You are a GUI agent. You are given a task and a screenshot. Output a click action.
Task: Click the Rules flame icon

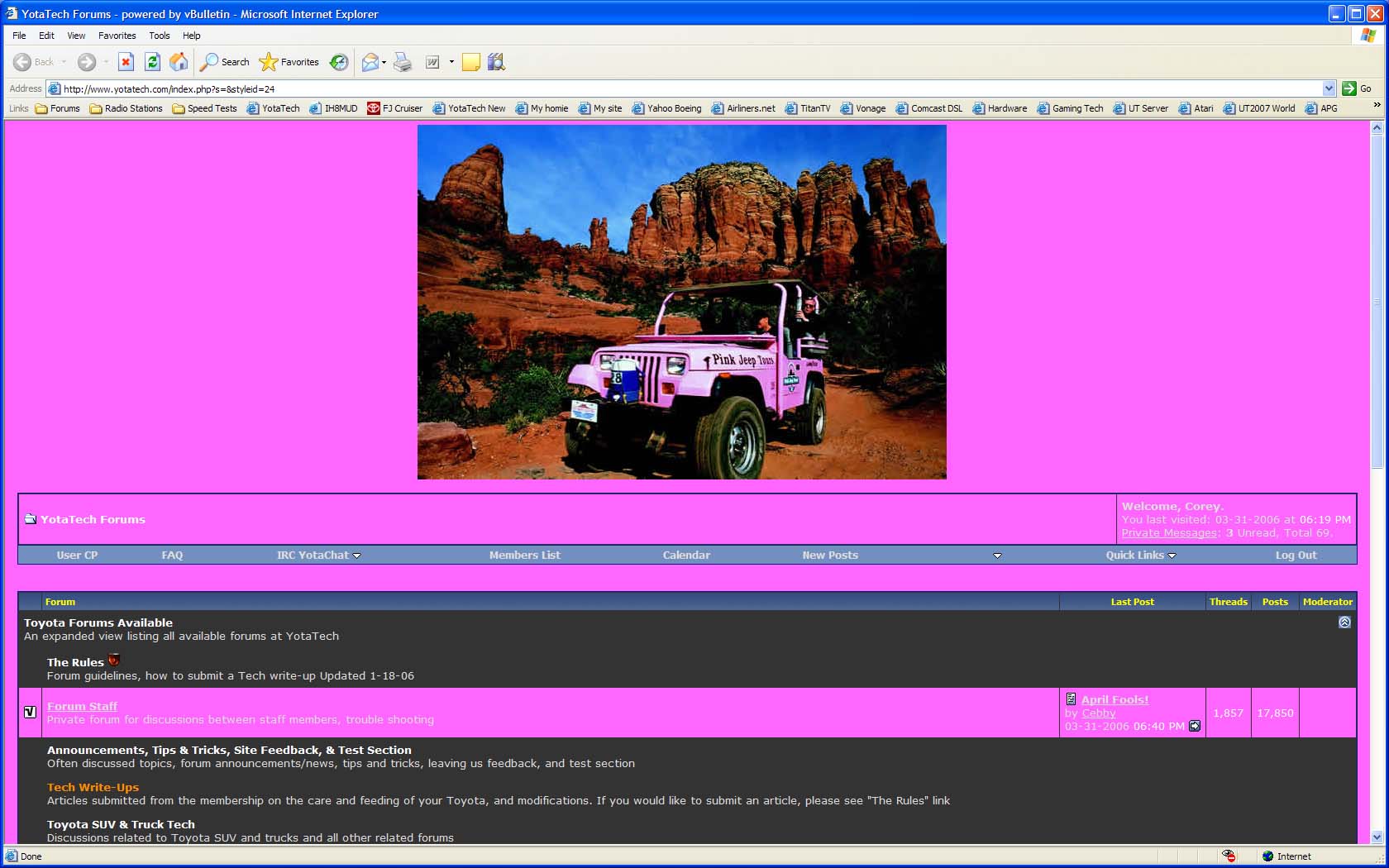coord(114,660)
